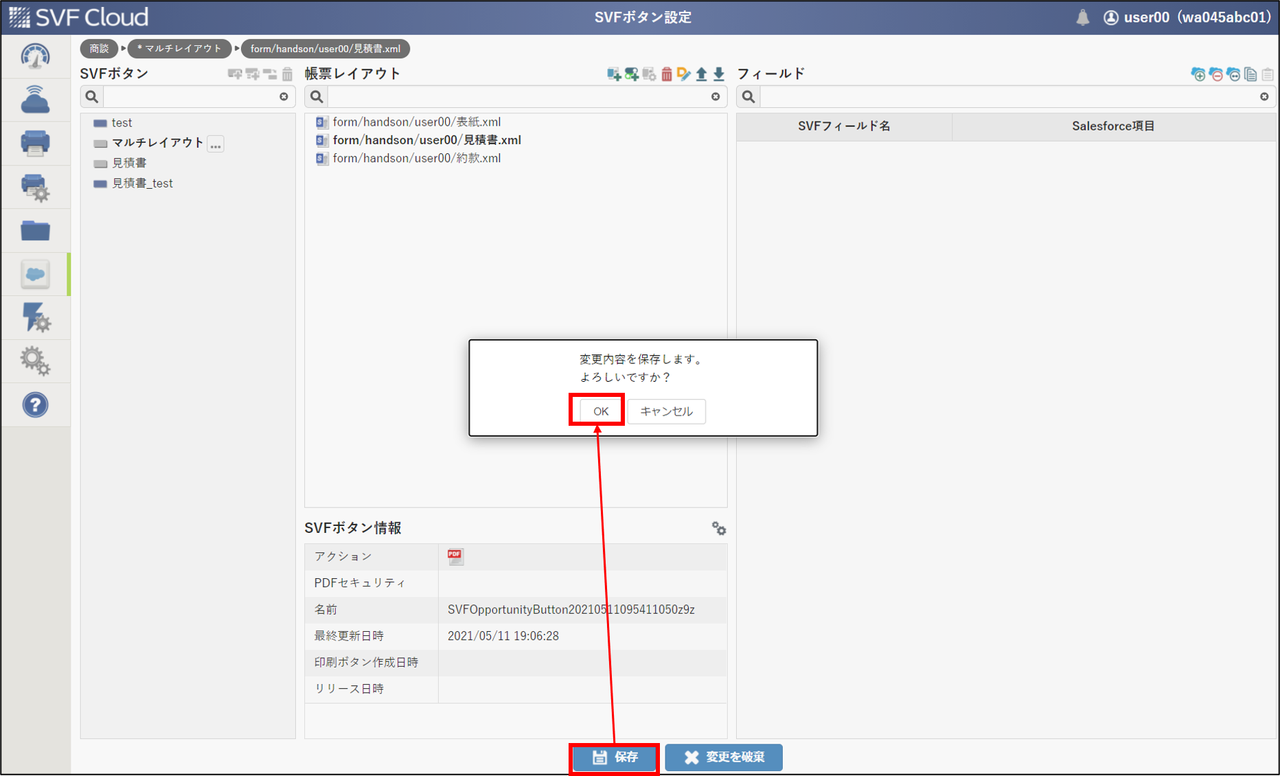Click the add Salesforce field cloud-plus icon
The image size is (1280, 776).
1199,74
